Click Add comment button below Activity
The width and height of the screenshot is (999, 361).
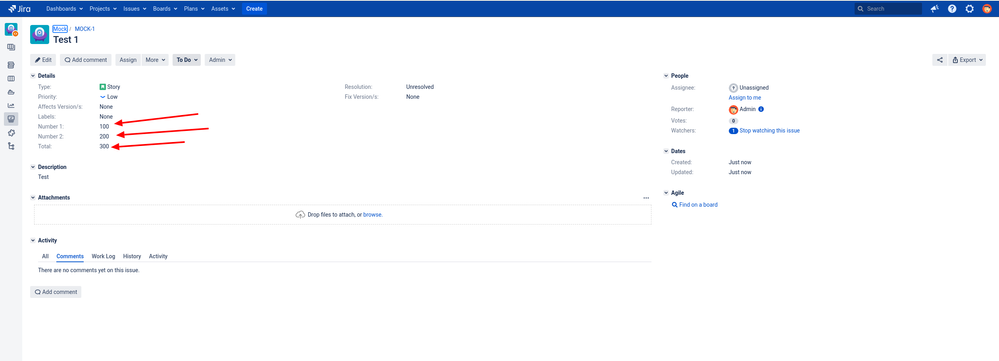click(x=55, y=292)
